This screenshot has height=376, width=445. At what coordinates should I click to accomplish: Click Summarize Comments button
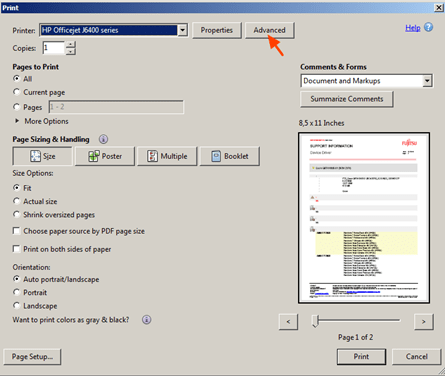click(x=347, y=99)
